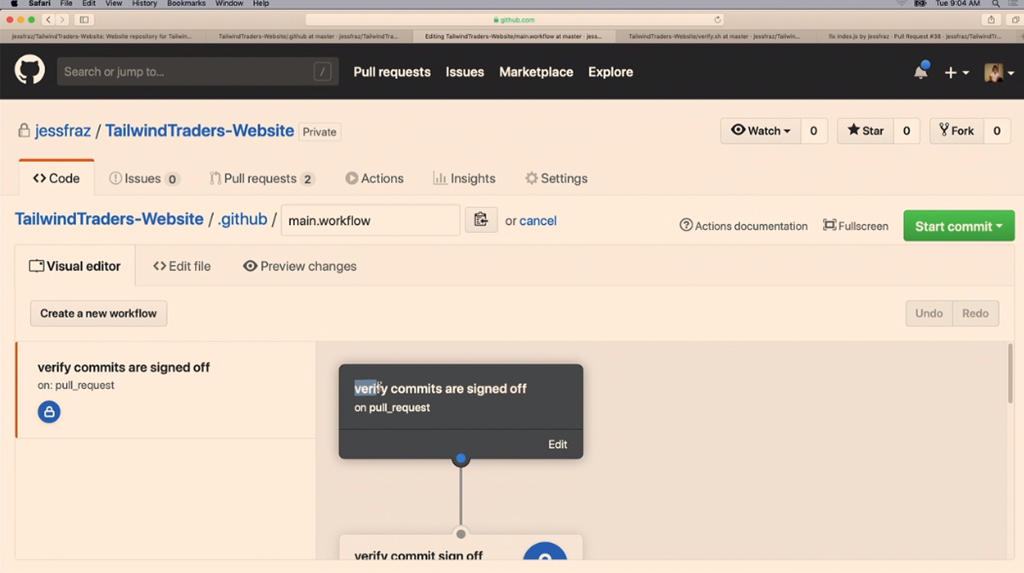
Task: Open the Start commit dropdown
Action: [x=959, y=226]
